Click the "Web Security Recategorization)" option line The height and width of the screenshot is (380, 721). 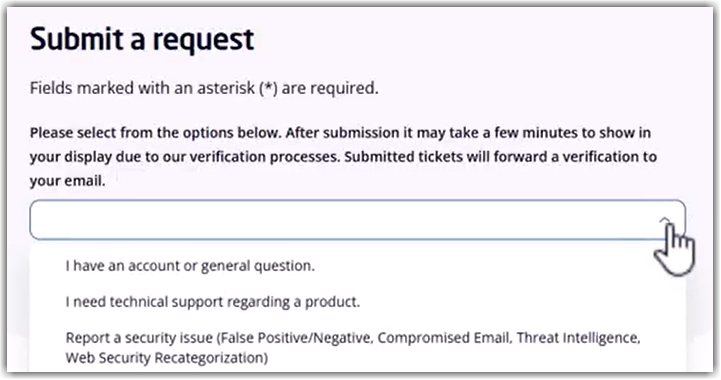click(x=166, y=357)
